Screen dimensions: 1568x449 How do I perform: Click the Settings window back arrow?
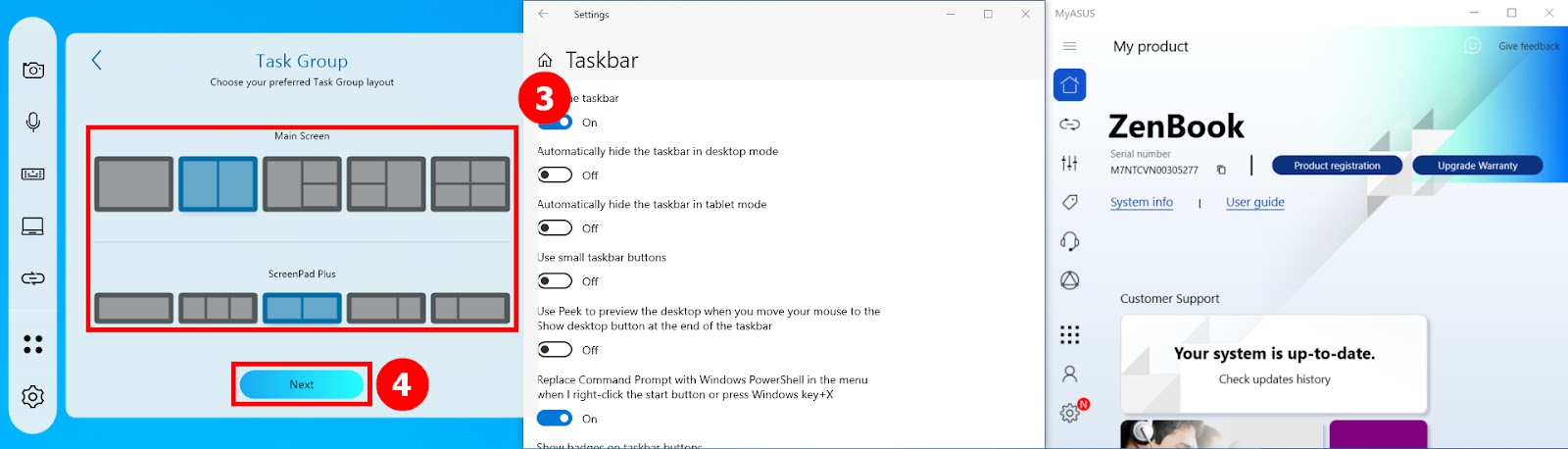pos(543,14)
